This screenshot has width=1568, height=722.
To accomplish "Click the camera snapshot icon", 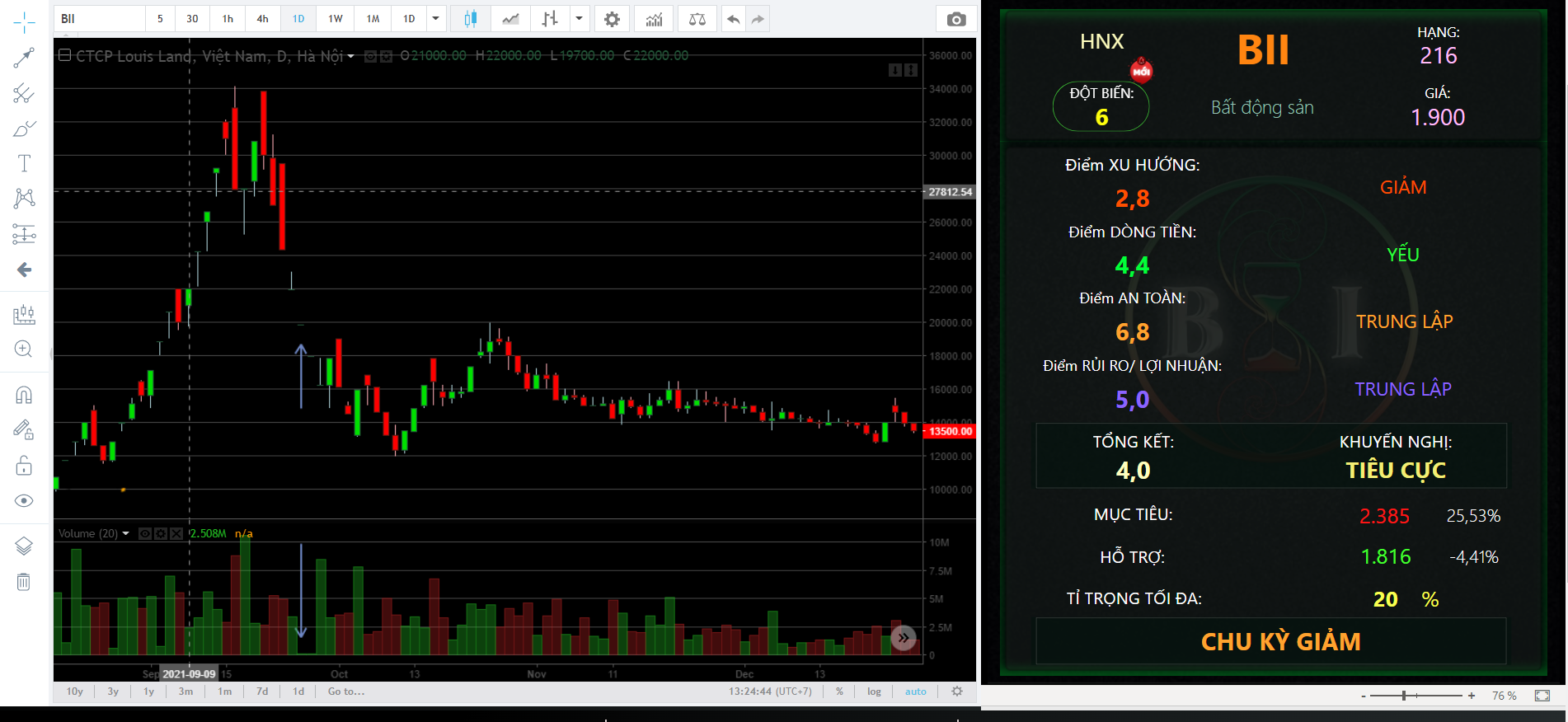I will point(955,19).
